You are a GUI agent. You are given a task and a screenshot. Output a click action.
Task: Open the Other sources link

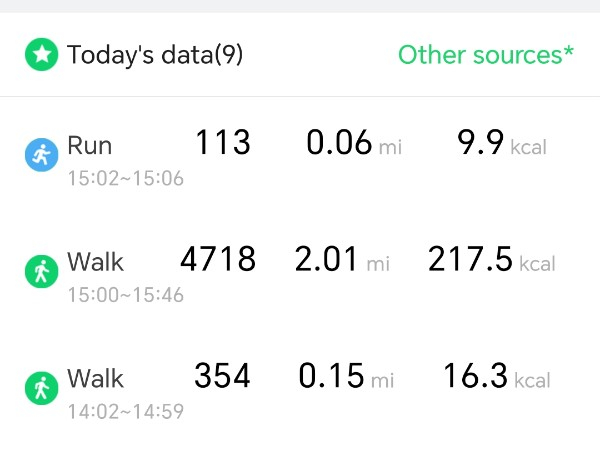(x=486, y=54)
